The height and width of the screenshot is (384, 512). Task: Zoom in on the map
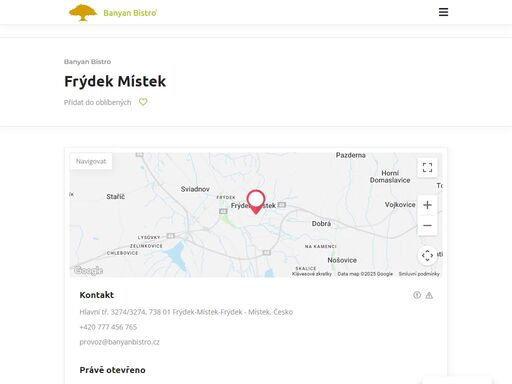click(x=427, y=205)
